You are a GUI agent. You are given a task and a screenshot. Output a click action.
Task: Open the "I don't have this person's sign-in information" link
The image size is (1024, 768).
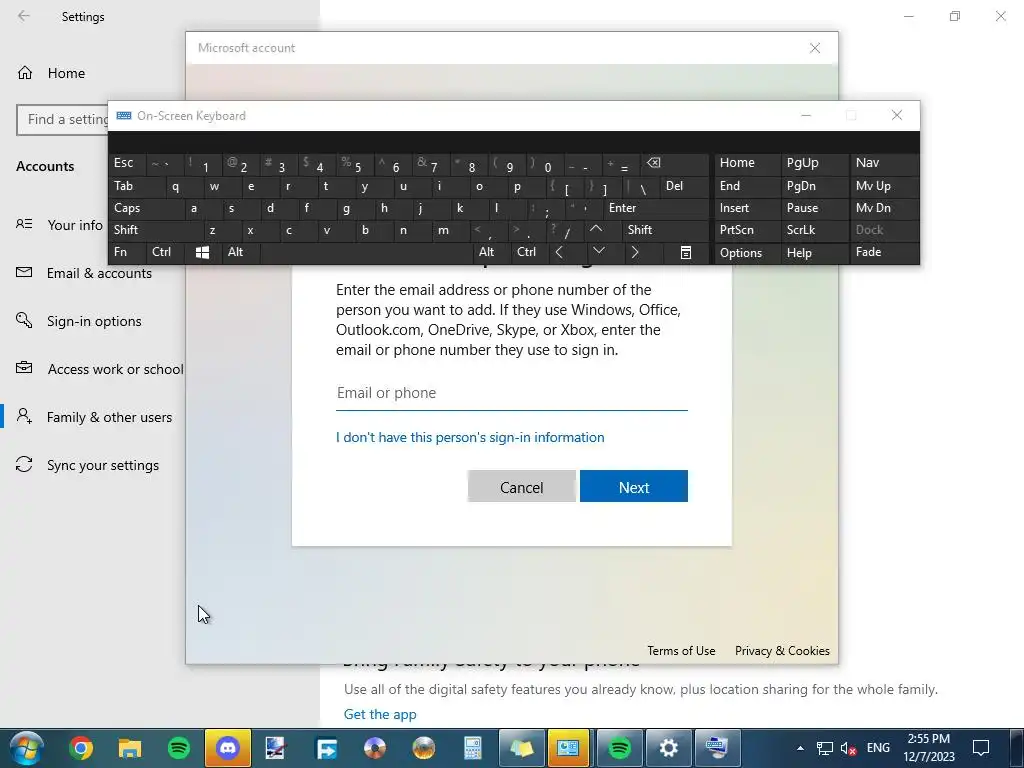click(470, 437)
